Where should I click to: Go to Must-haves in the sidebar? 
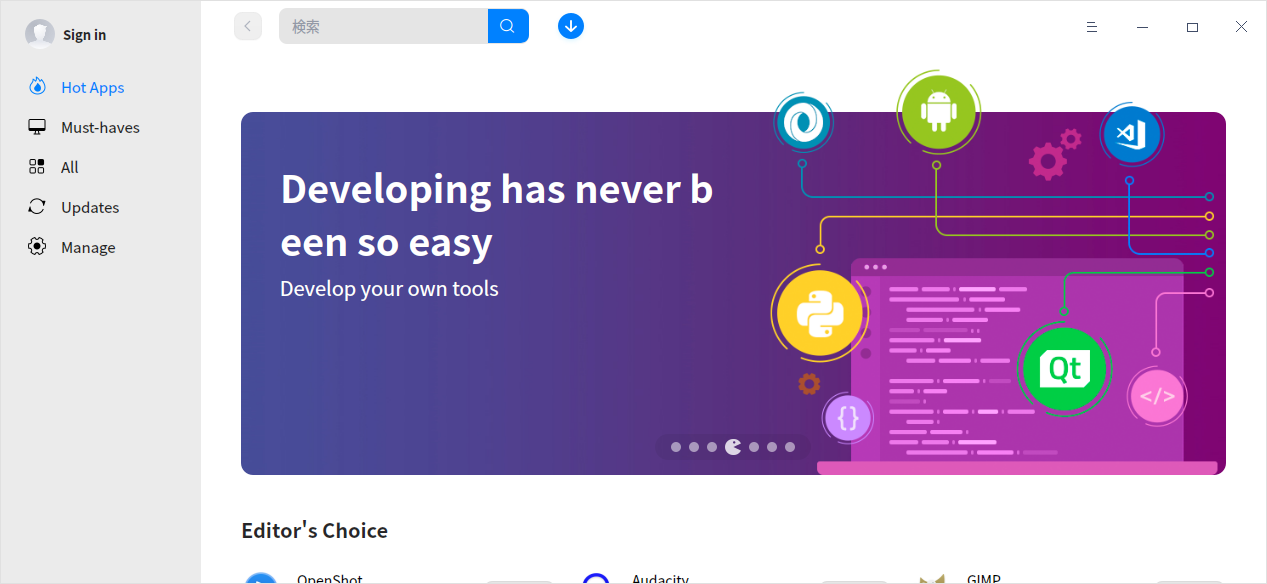point(100,127)
